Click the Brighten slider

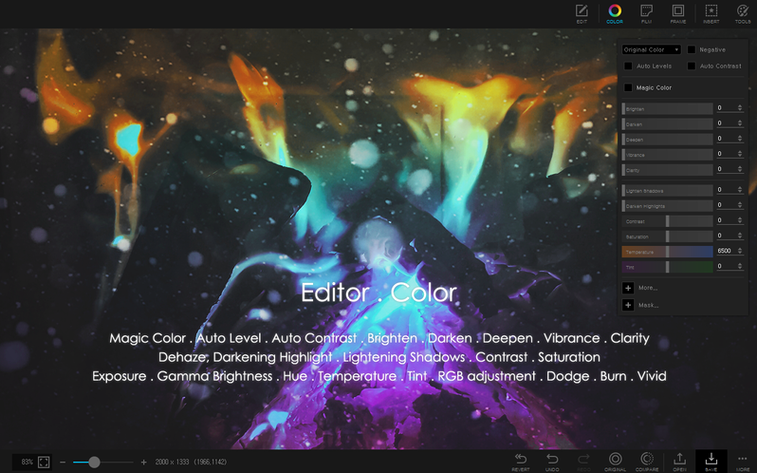(667, 109)
